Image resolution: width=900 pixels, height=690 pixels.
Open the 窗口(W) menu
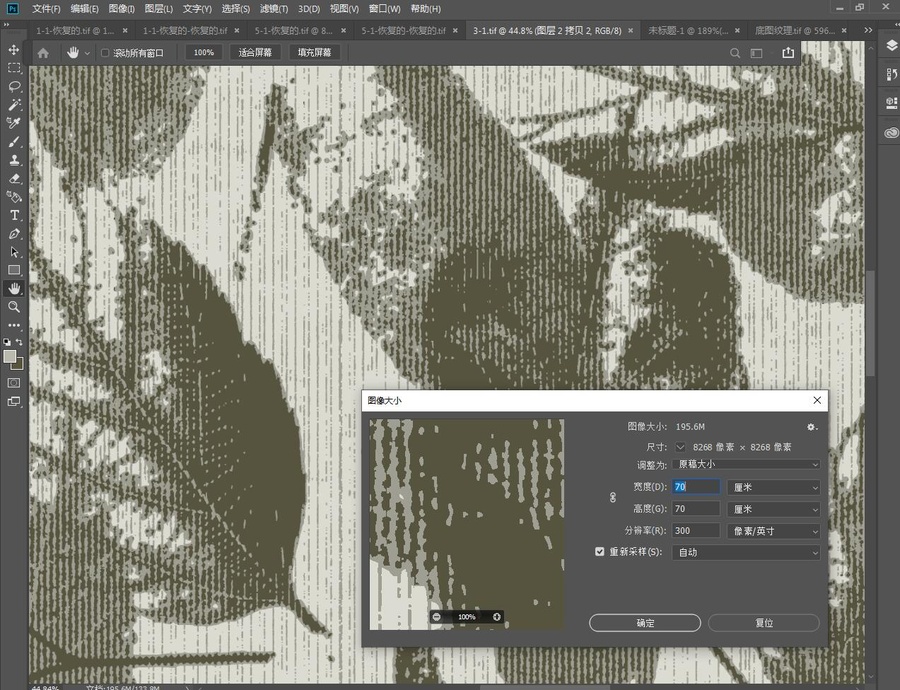[385, 9]
